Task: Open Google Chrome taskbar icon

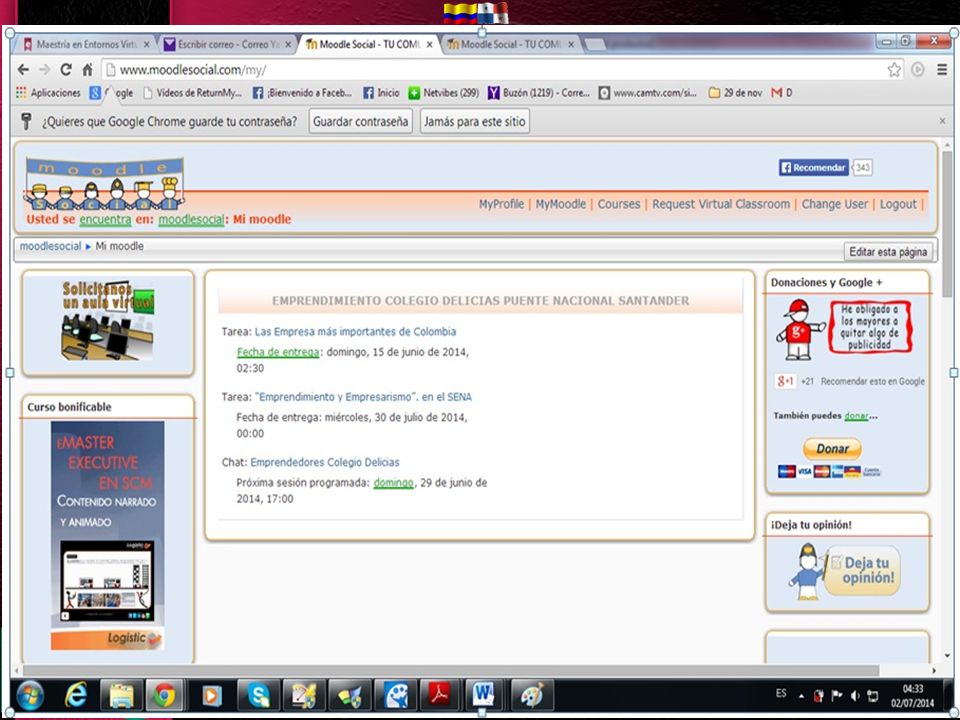Action: click(x=164, y=696)
